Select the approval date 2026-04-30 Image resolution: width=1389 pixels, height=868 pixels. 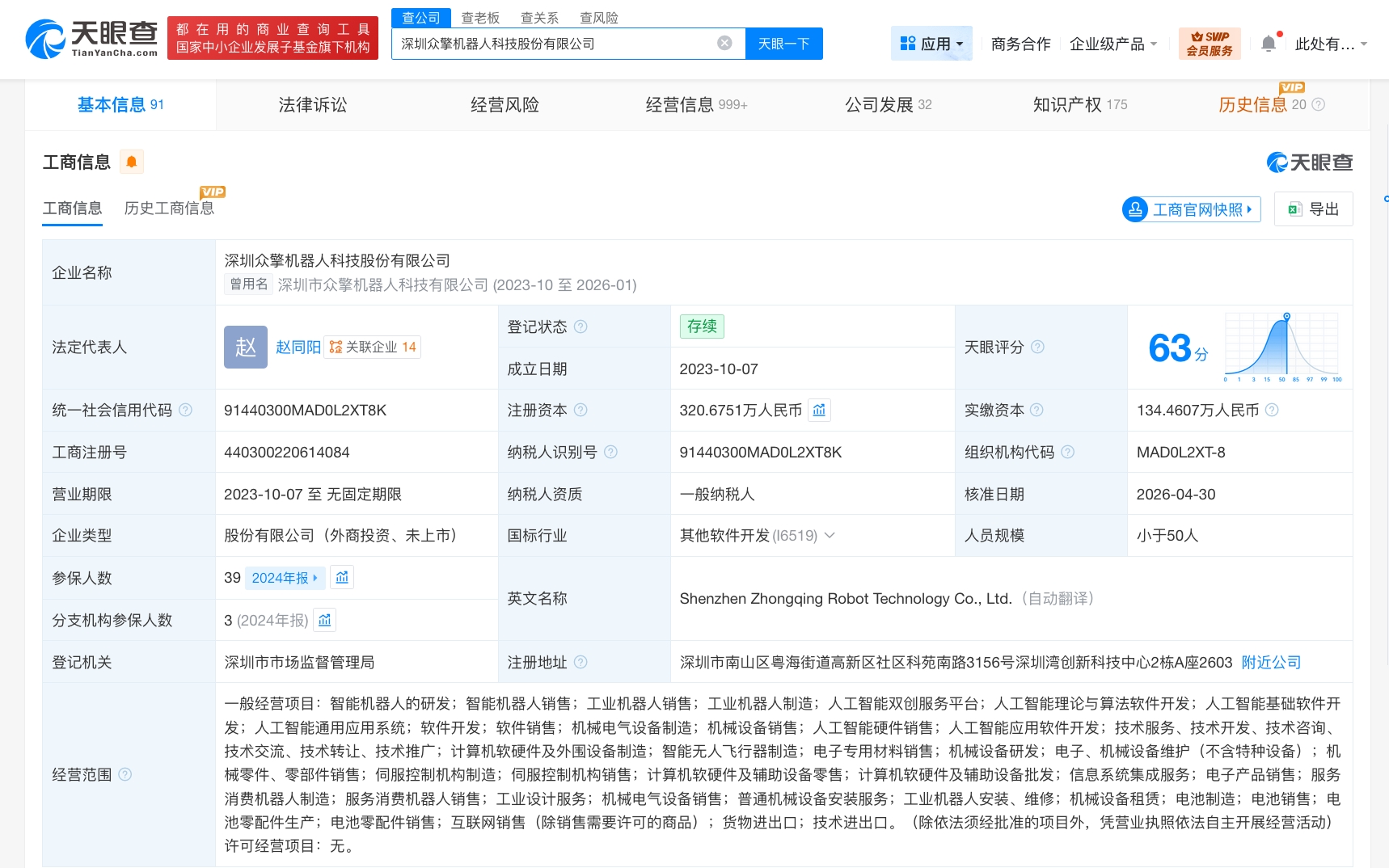1176,494
